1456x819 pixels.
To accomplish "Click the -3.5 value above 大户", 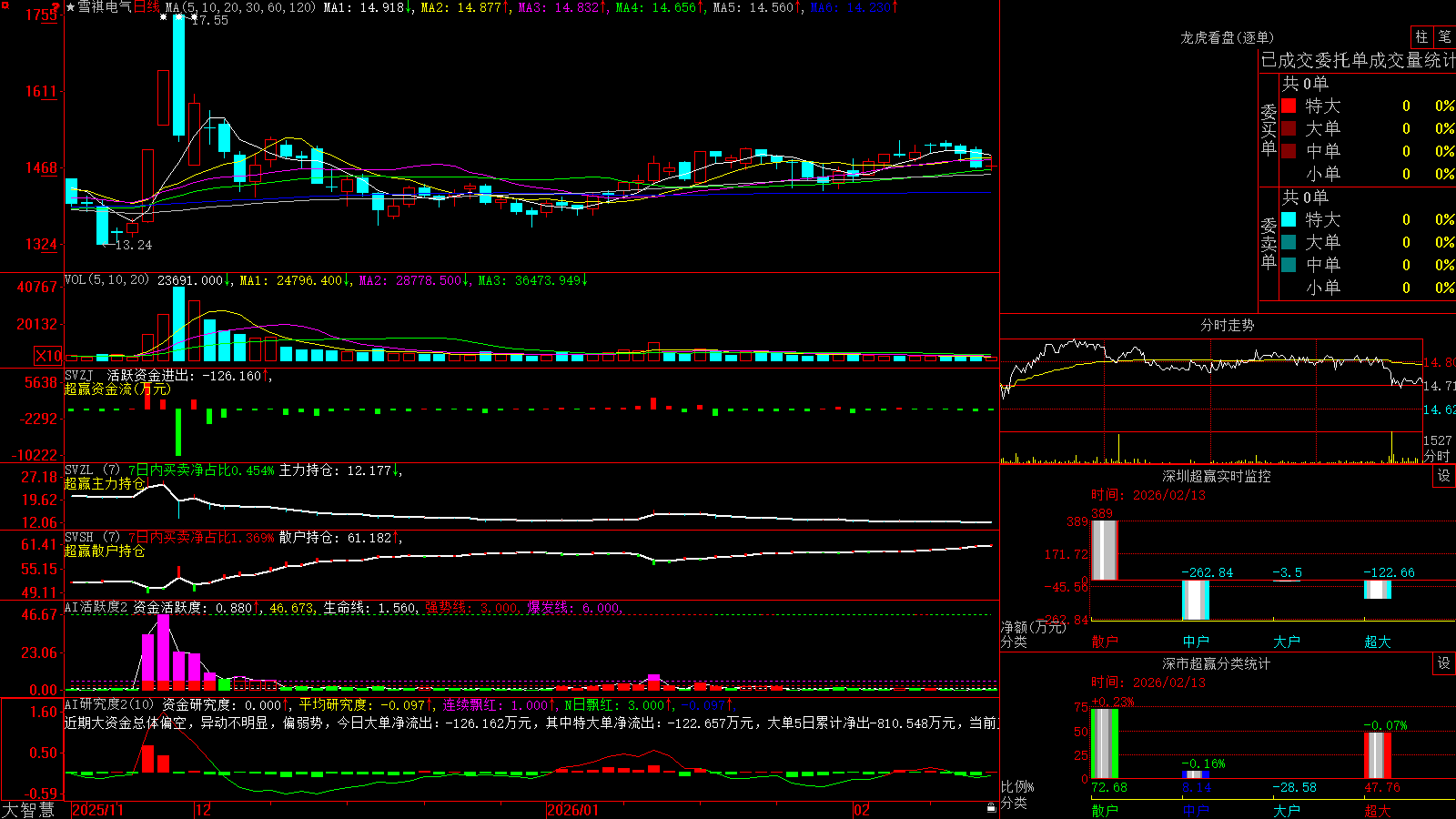I will coord(1287,572).
